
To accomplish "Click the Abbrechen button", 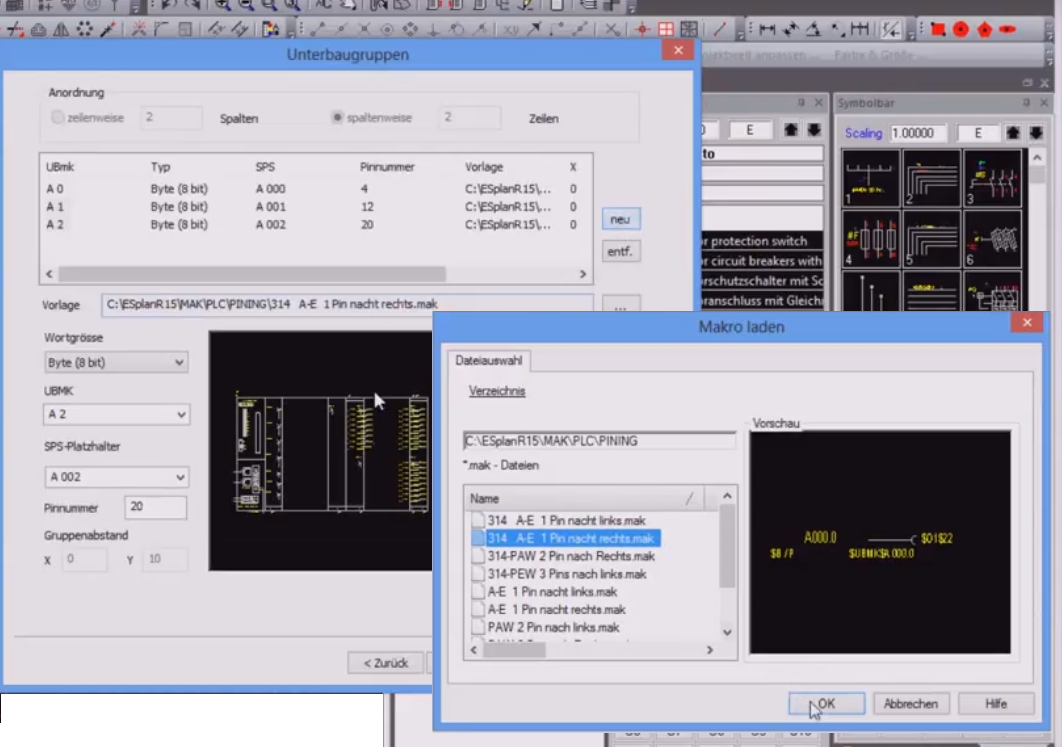I will point(910,704).
